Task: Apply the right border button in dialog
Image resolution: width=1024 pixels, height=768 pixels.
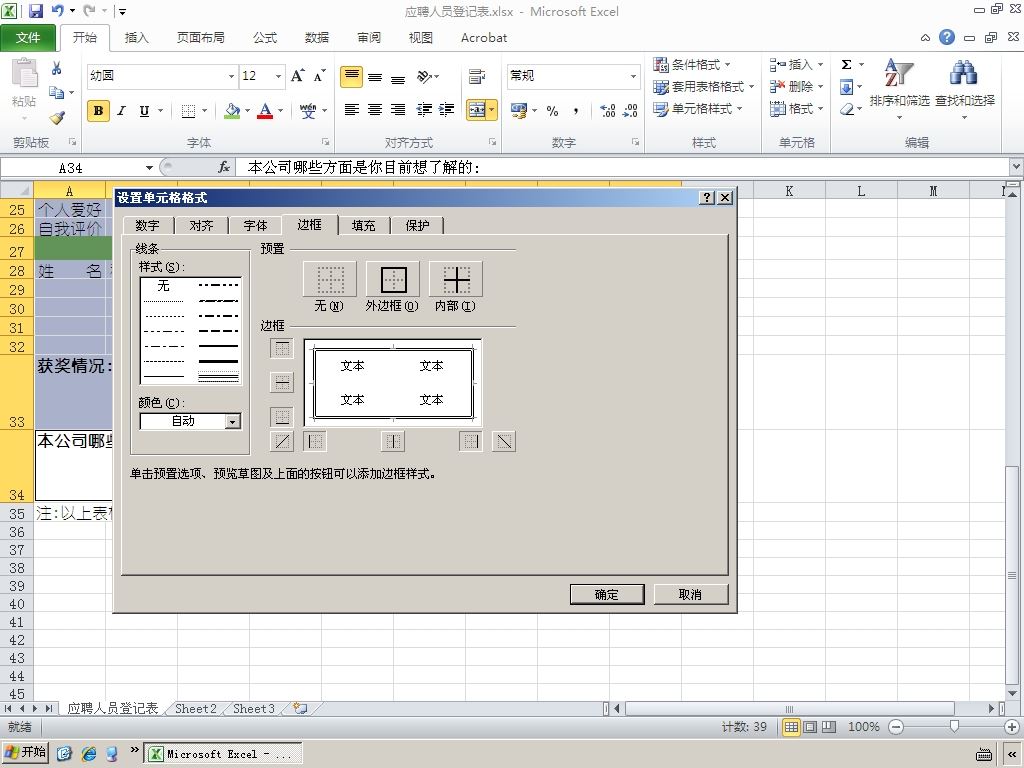Action: pos(470,441)
